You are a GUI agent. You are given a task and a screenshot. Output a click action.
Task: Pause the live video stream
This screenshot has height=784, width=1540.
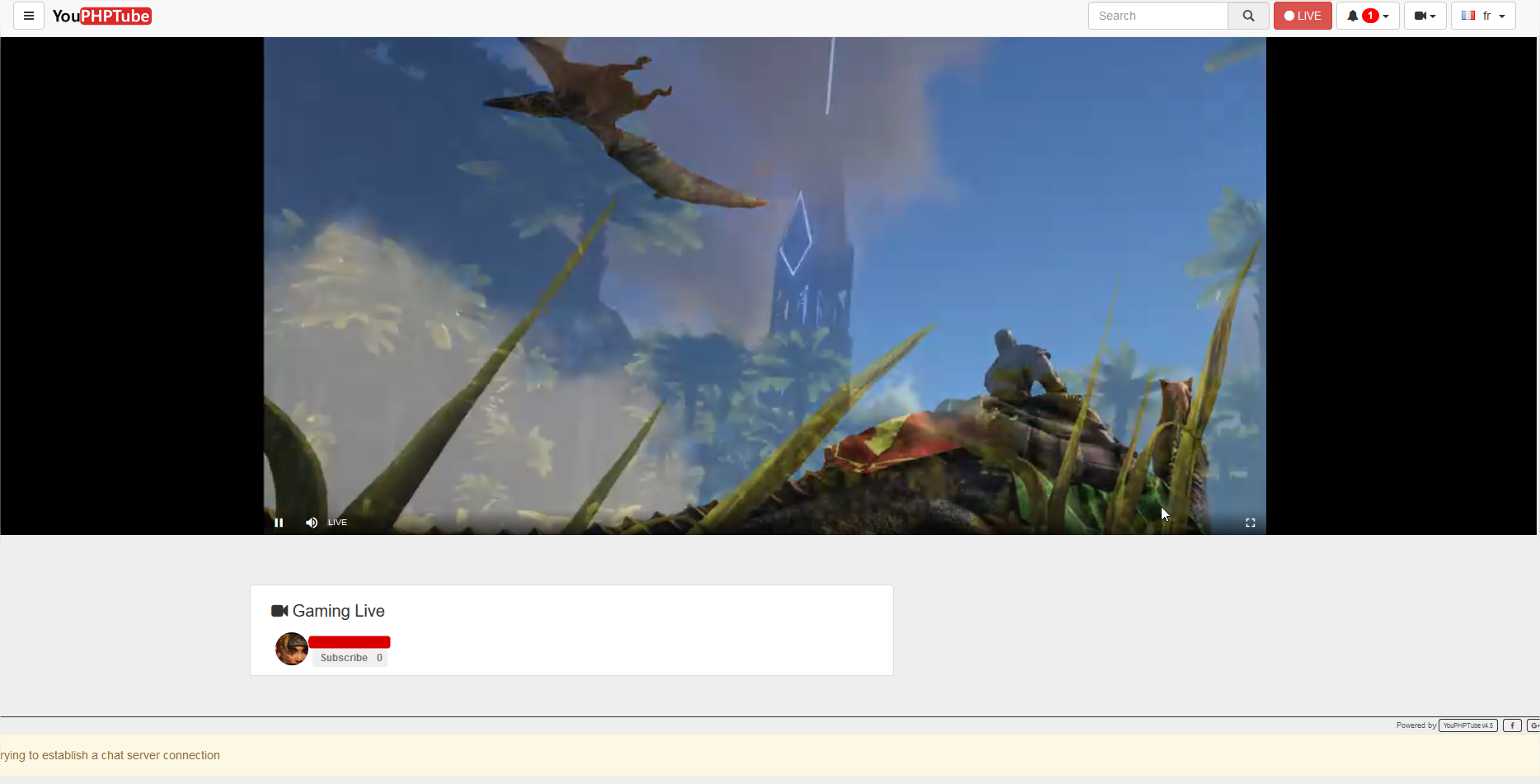click(x=279, y=523)
